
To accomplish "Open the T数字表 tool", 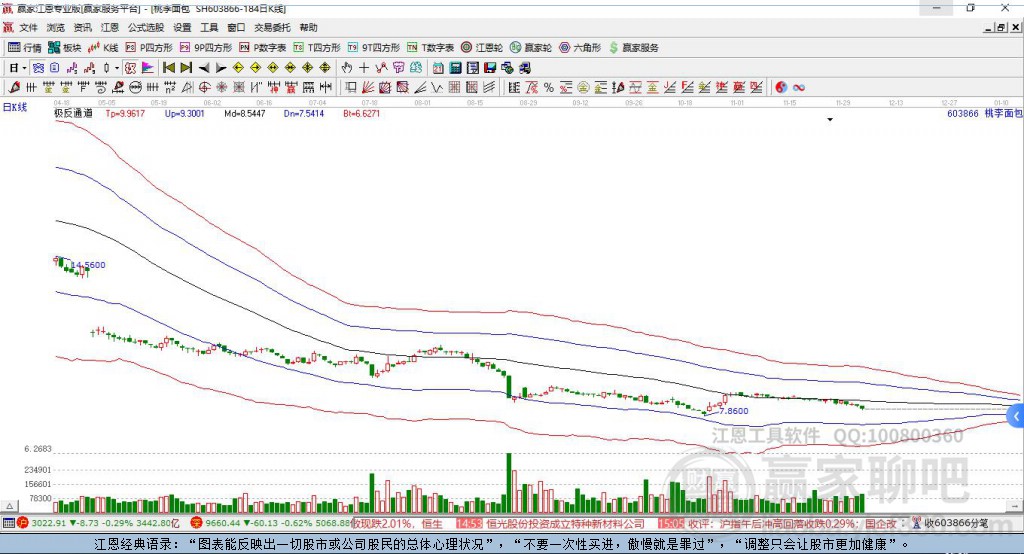I will [x=430, y=48].
